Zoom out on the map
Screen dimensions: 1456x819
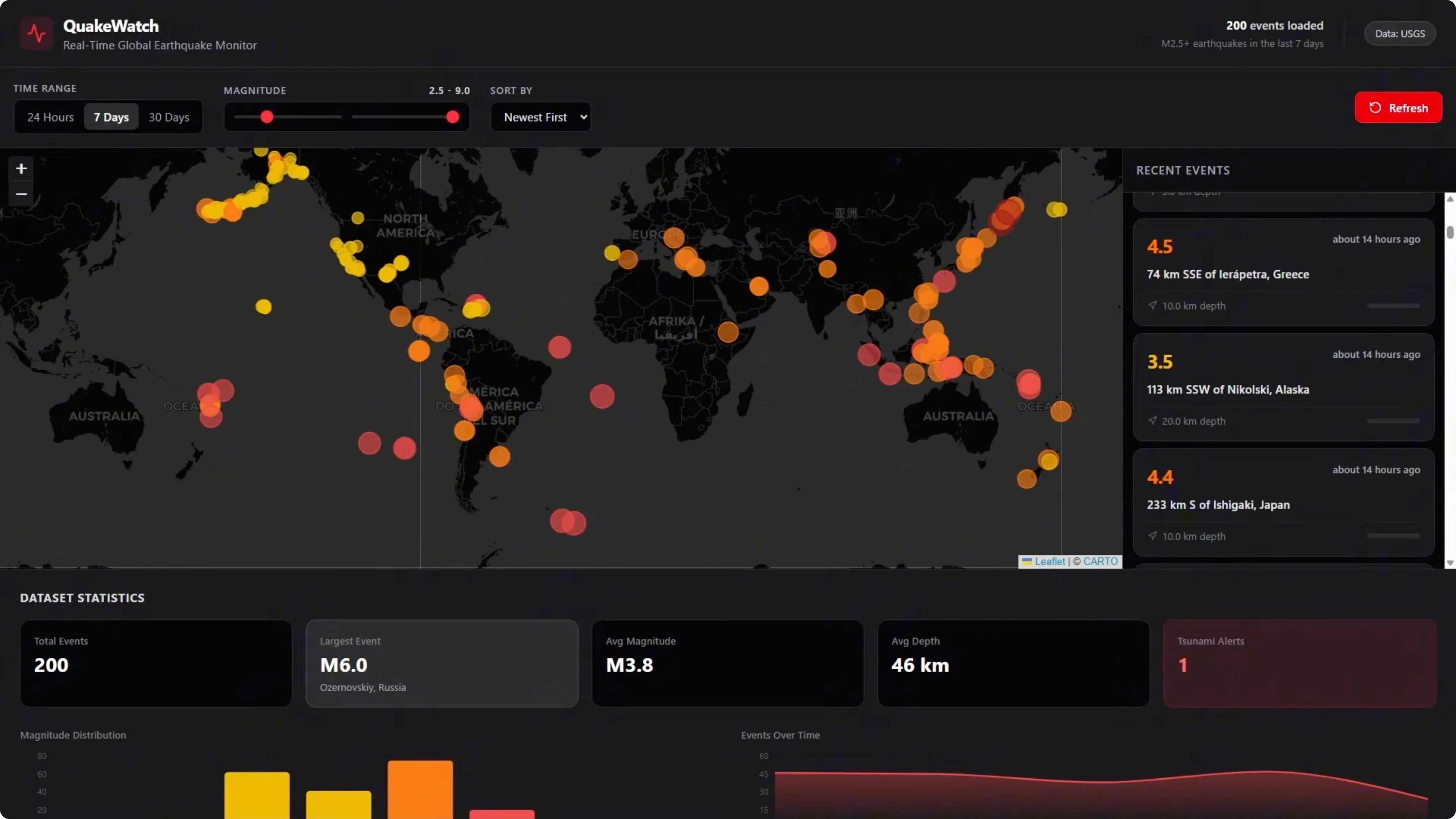(21, 194)
